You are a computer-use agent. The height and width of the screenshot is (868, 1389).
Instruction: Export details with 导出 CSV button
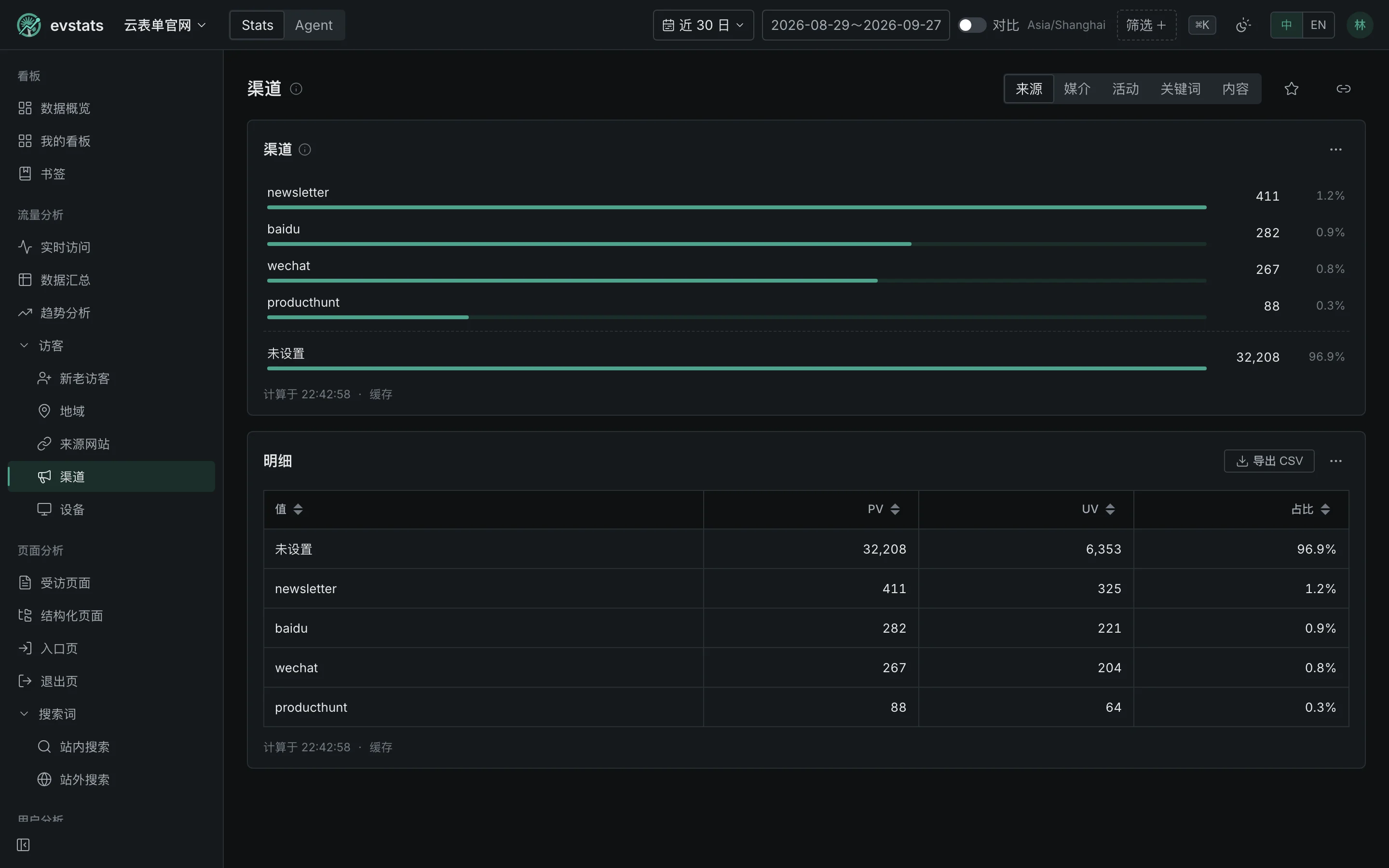[1269, 461]
